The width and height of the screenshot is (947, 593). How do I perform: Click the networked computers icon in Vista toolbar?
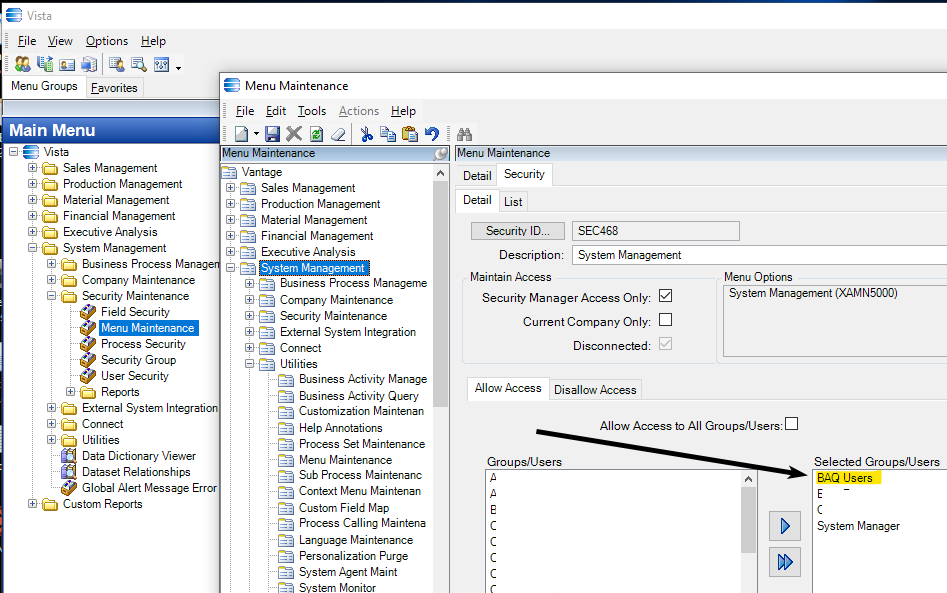[x=89, y=64]
